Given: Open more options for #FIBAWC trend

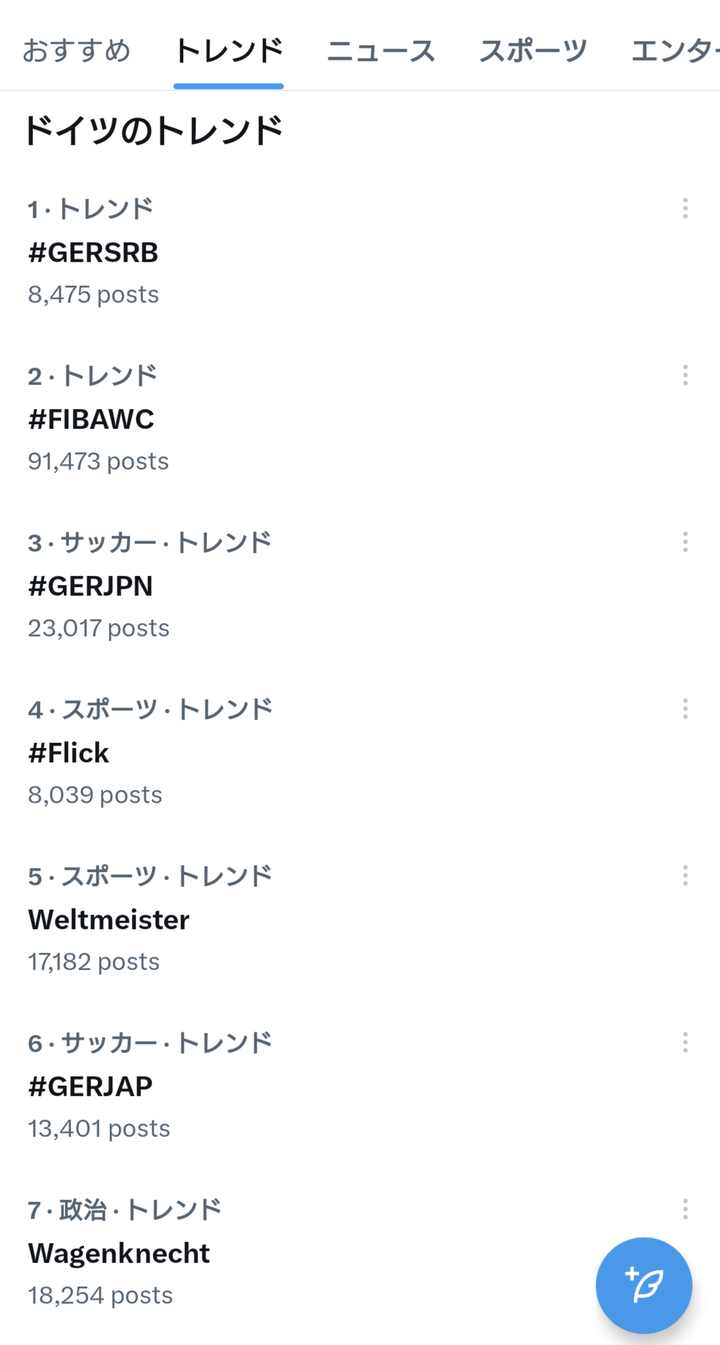Looking at the screenshot, I should [685, 375].
